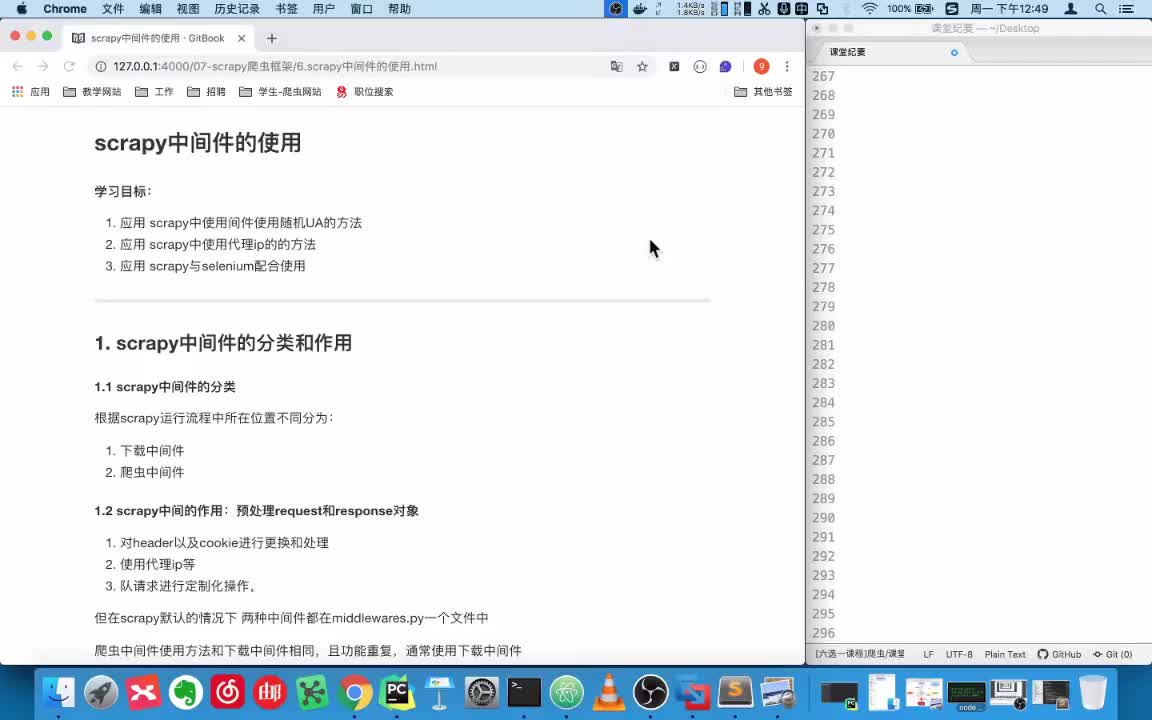This screenshot has width=1152, height=720.
Task: Launch Launchpad rocket icon in dock
Action: [x=101, y=692]
